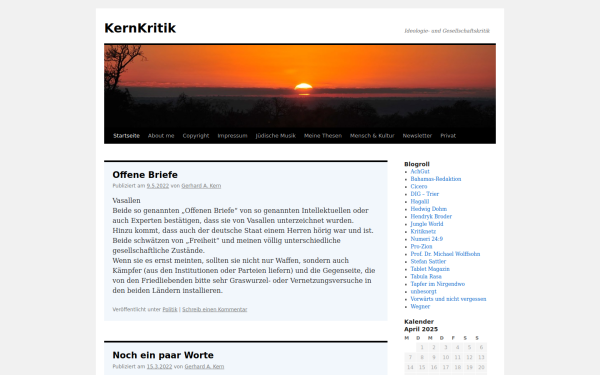600x375 pixels.
Task: Open DIG - Trier blogroll link
Action: [425, 194]
